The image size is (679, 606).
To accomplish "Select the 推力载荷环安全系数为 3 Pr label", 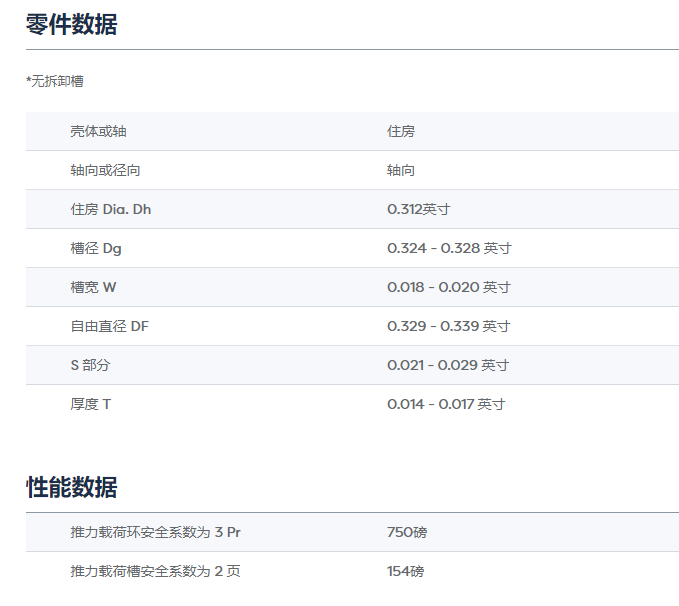I will pos(155,532).
